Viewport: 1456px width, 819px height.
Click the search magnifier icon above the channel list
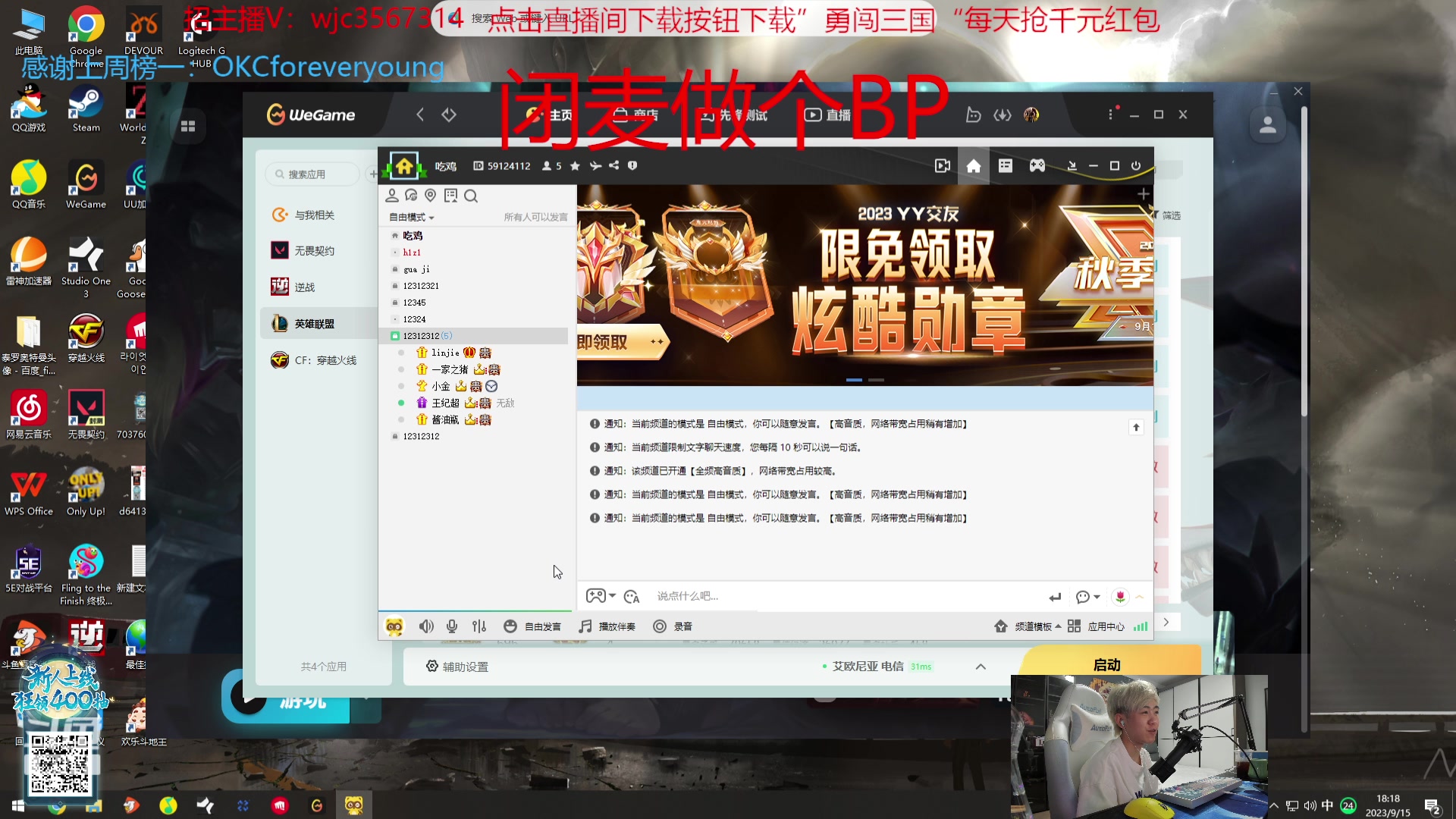click(471, 196)
